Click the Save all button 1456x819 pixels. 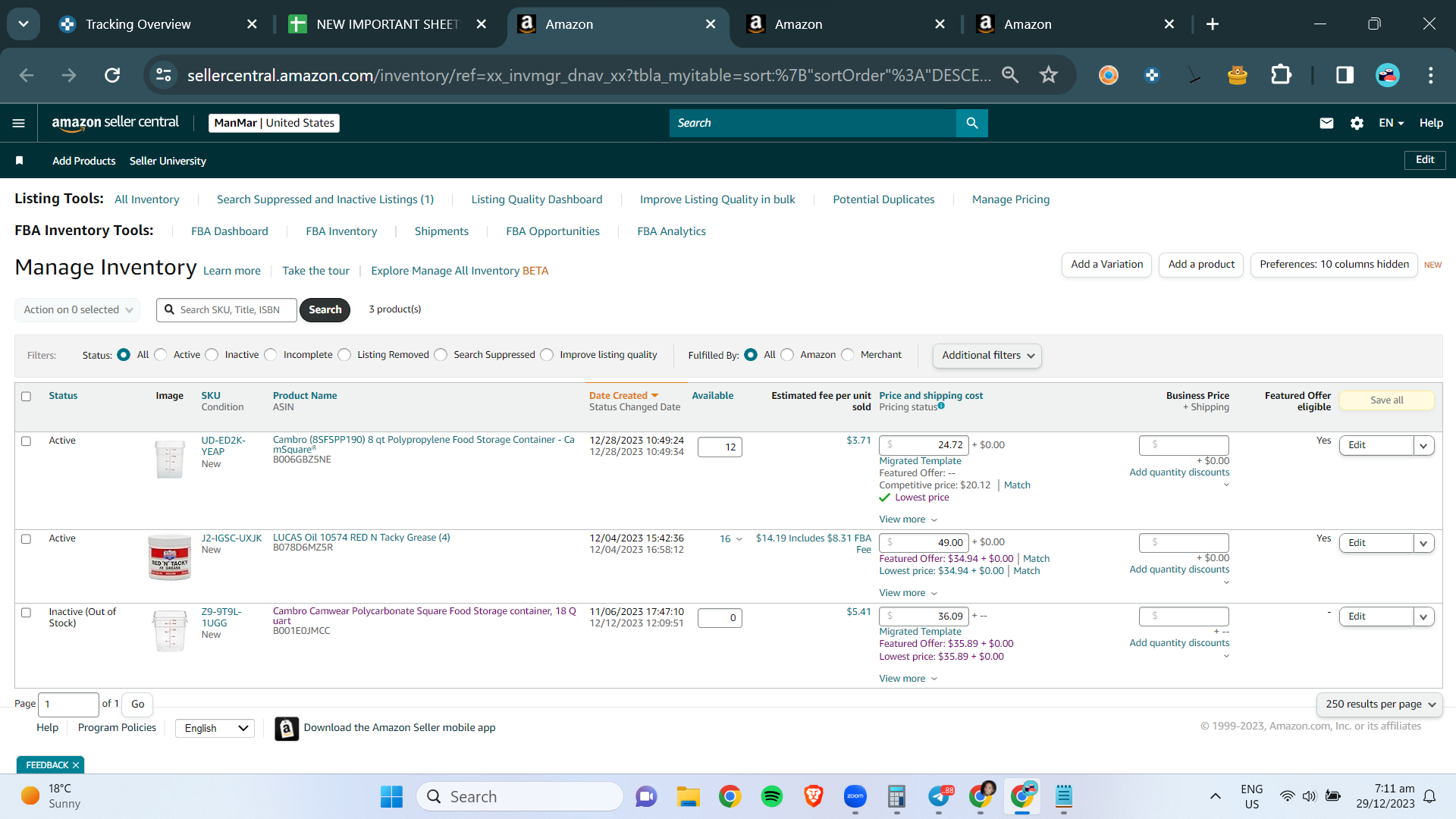[x=1387, y=400]
